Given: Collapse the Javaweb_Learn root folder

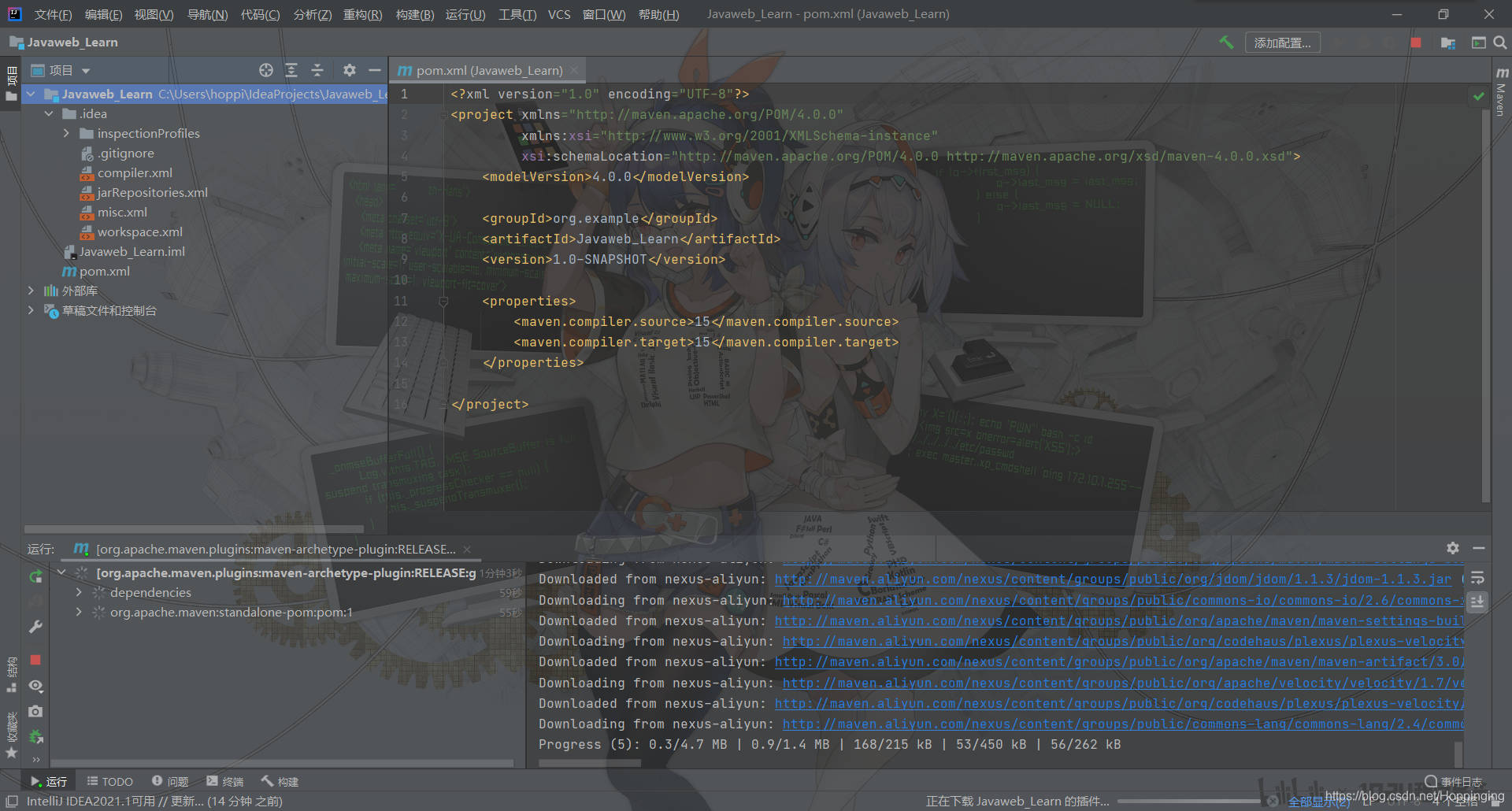Looking at the screenshot, I should pyautogui.click(x=31, y=94).
